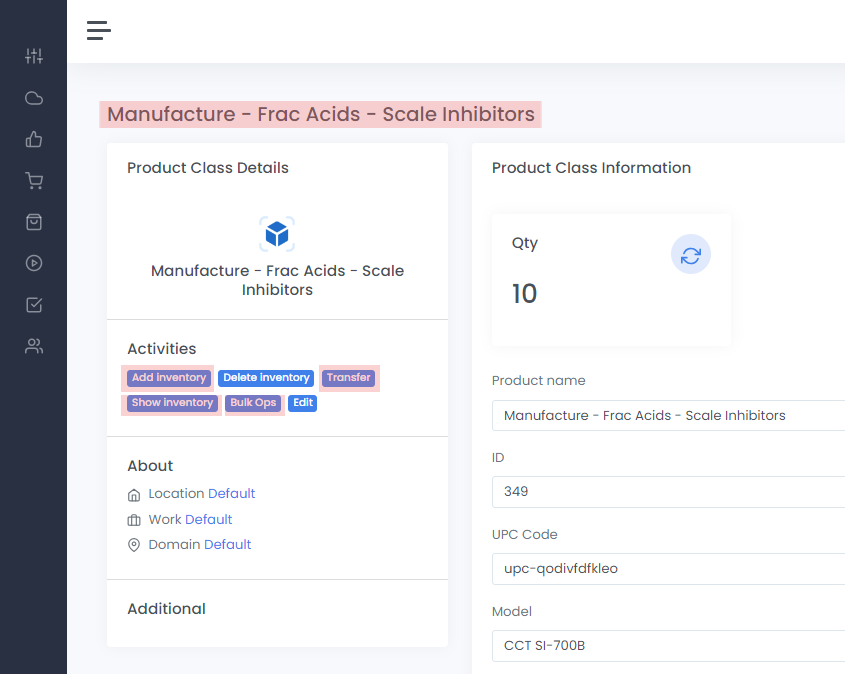Open the Work Default link
Screen dimensions: 845x674
[208, 520]
